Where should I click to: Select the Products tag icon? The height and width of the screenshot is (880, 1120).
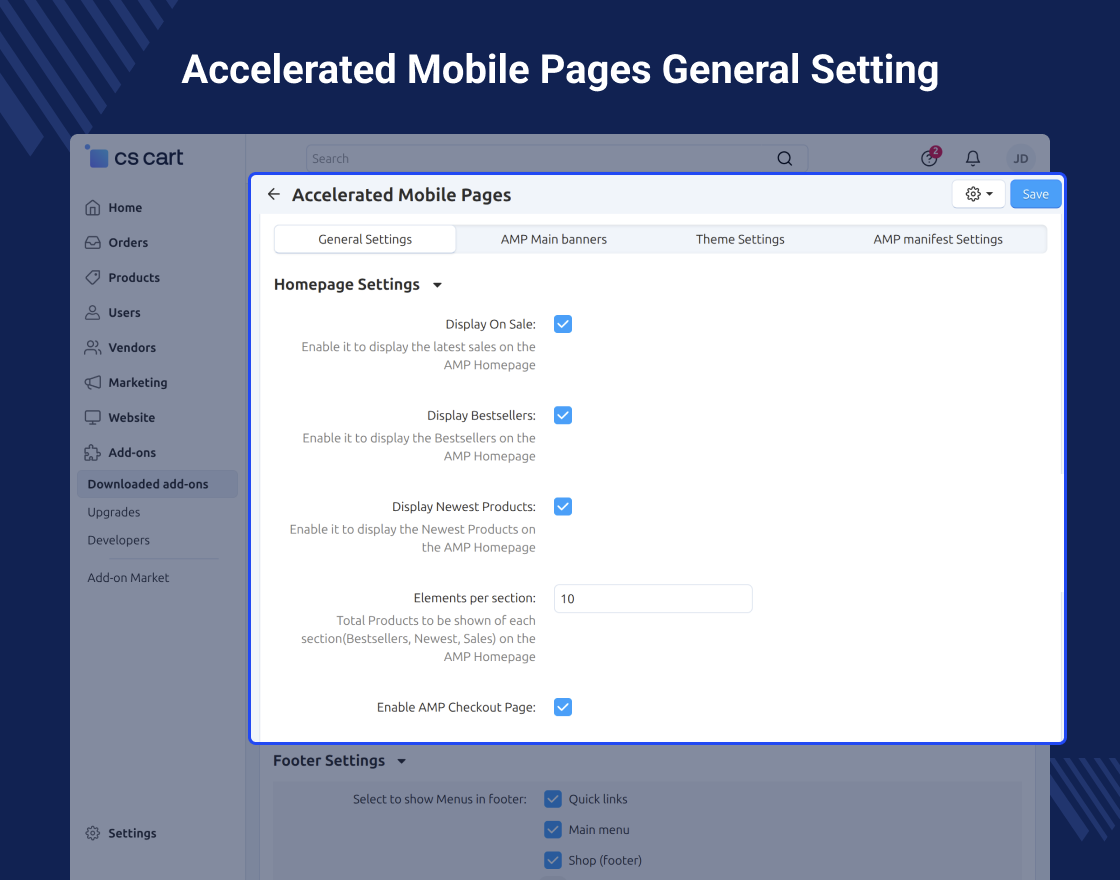pyautogui.click(x=93, y=278)
